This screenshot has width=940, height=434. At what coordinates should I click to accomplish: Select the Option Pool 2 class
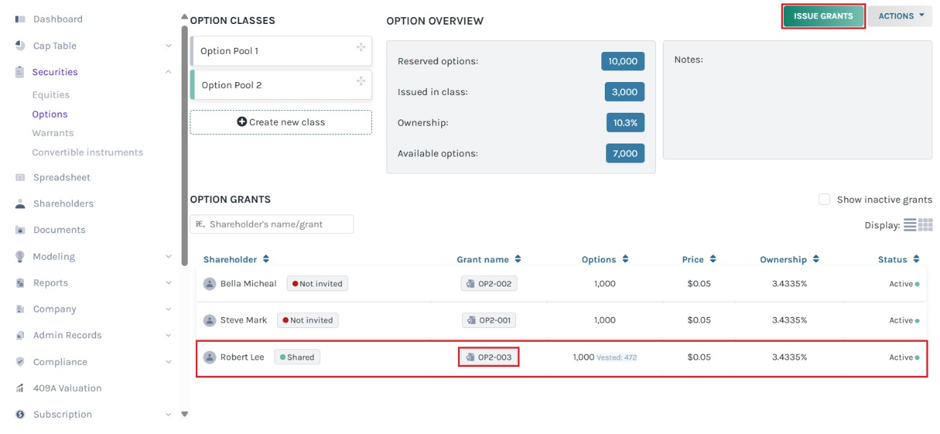tap(281, 85)
